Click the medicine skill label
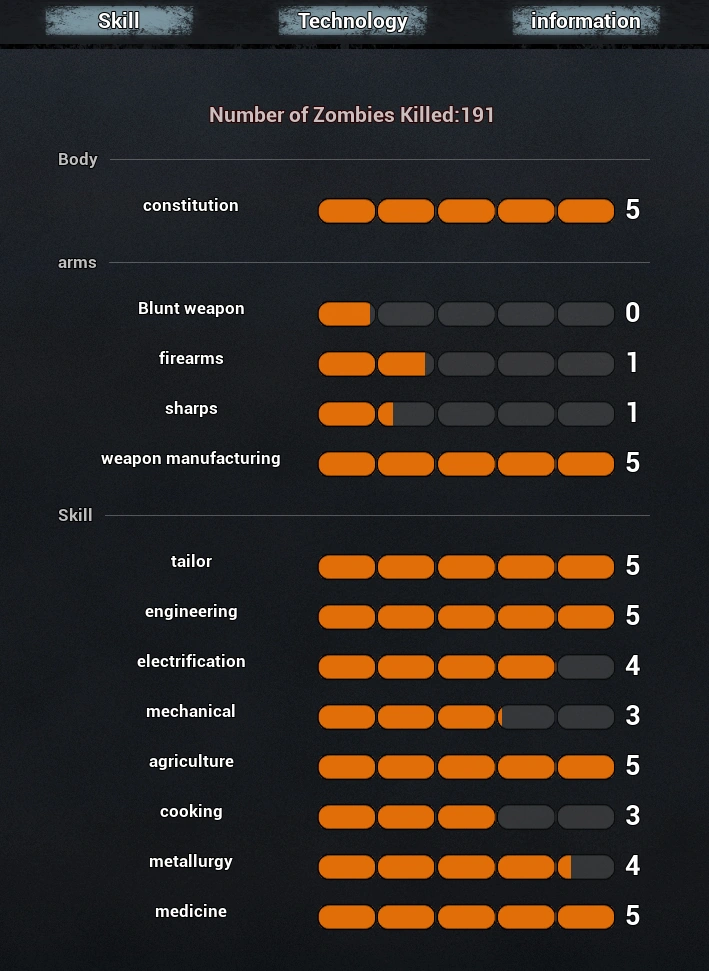 (x=191, y=912)
